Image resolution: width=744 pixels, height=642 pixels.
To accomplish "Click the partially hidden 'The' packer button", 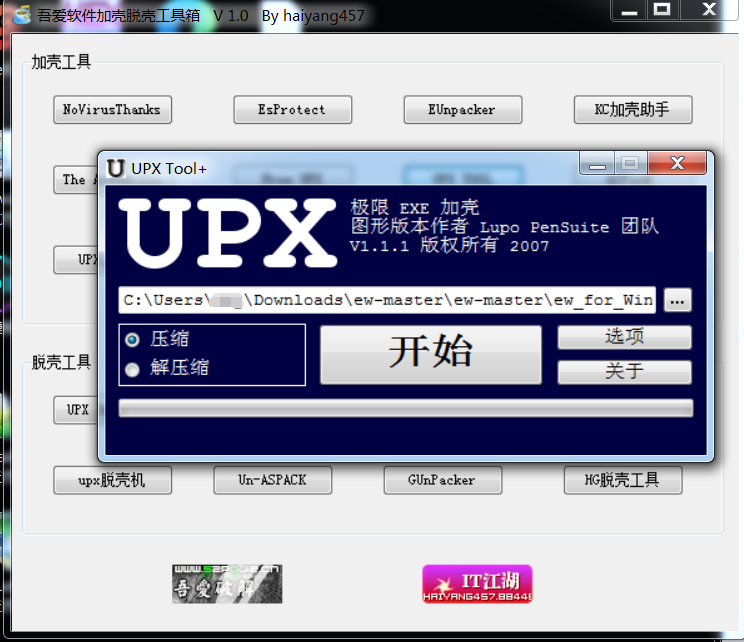I will (x=76, y=180).
